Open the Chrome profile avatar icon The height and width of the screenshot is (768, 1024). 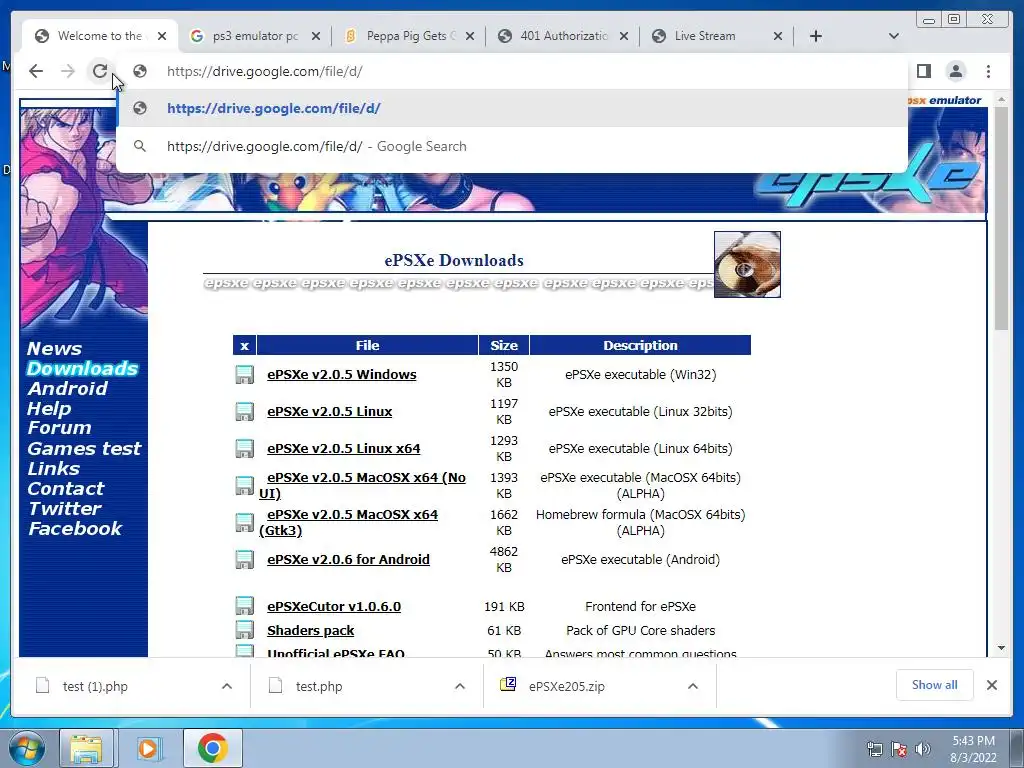tap(955, 71)
